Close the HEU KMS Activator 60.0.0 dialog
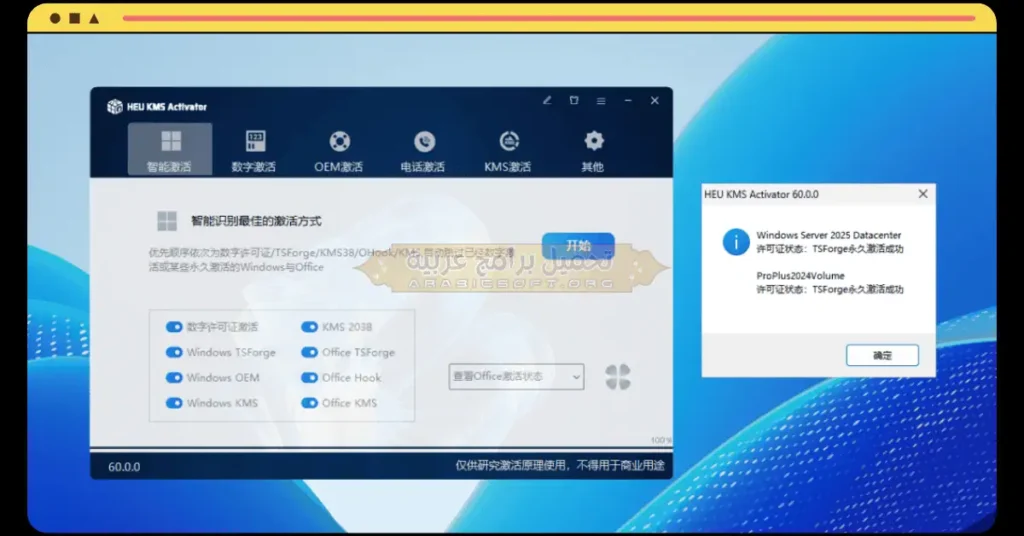This screenshot has width=1024, height=536. click(x=923, y=194)
